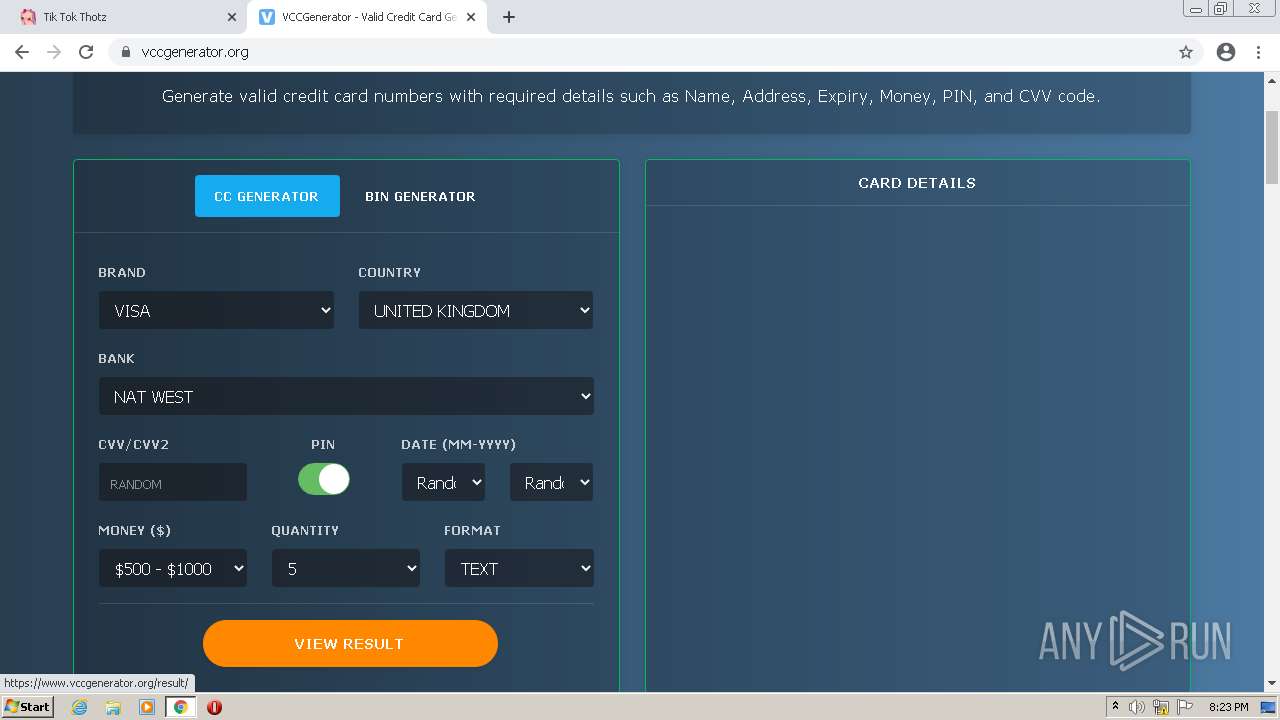Open the expiry year Random dropdown
The height and width of the screenshot is (720, 1280).
click(x=552, y=483)
